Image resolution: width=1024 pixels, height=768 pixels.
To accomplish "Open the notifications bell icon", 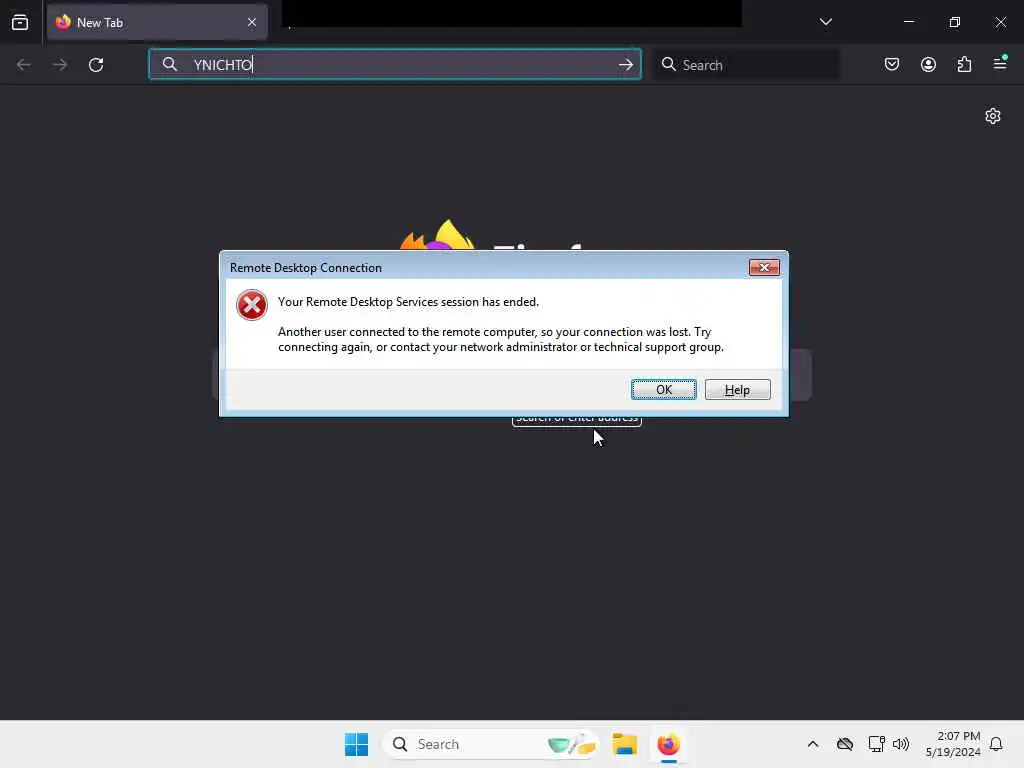I will (996, 744).
